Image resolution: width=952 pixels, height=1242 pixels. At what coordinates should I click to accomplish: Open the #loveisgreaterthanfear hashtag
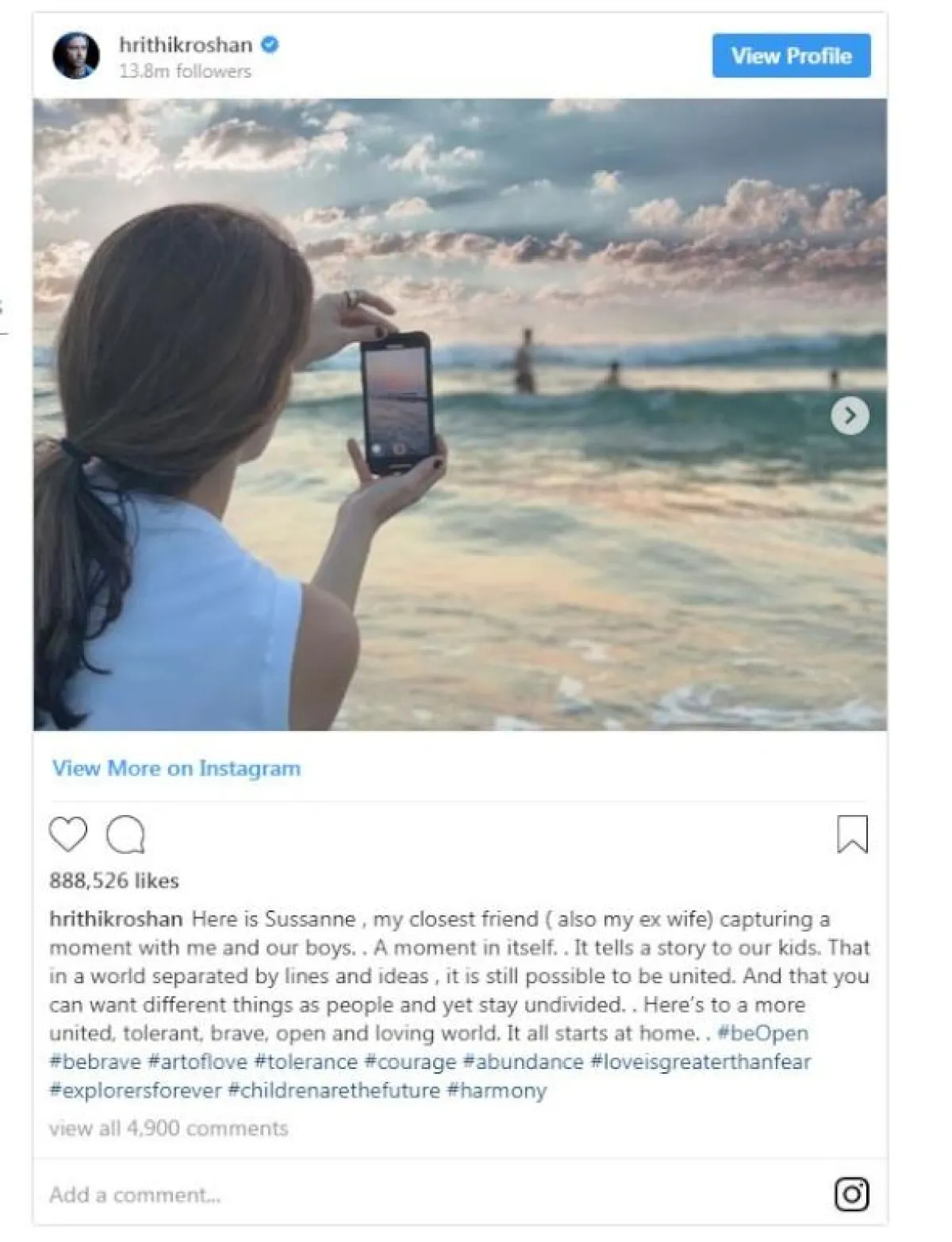[701, 1062]
